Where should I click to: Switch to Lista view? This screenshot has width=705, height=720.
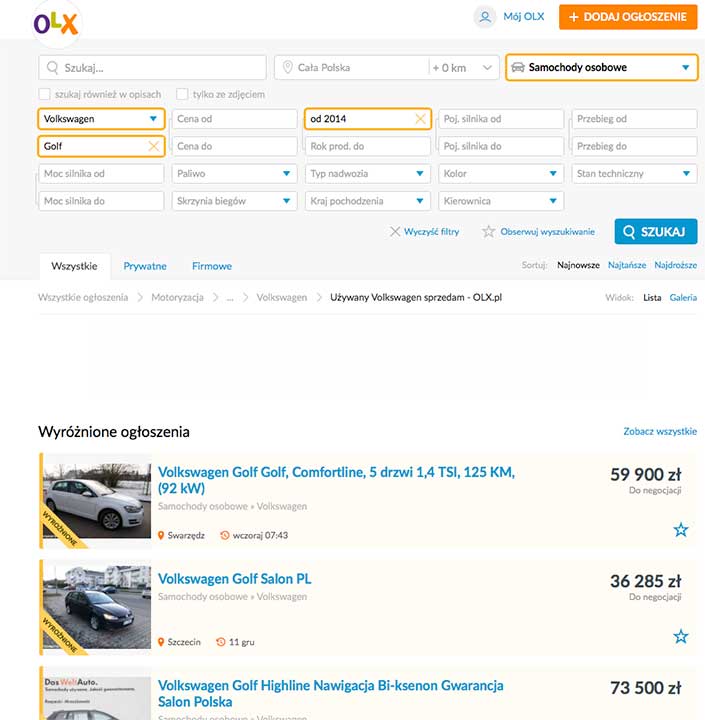(x=652, y=298)
